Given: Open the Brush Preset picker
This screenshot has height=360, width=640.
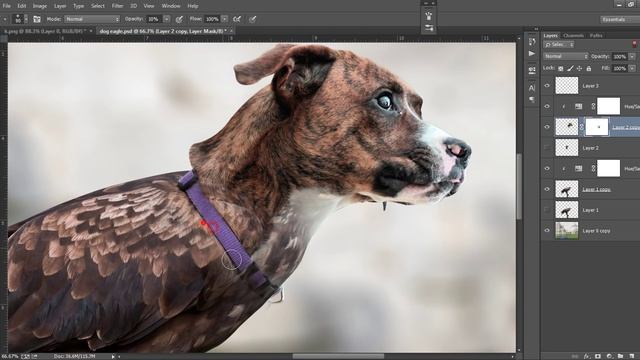Looking at the screenshot, I should pyautogui.click(x=20, y=19).
